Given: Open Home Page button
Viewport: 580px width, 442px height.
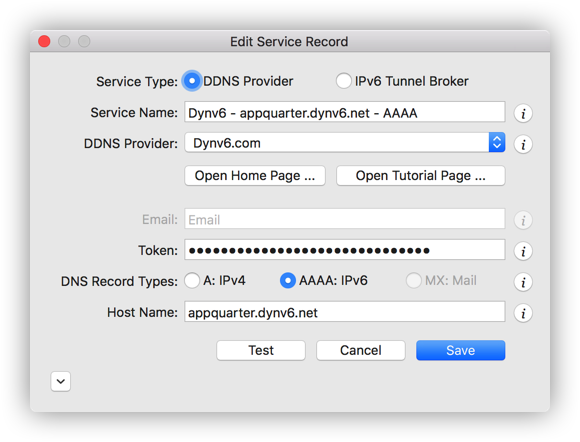Looking at the screenshot, I should [x=255, y=176].
